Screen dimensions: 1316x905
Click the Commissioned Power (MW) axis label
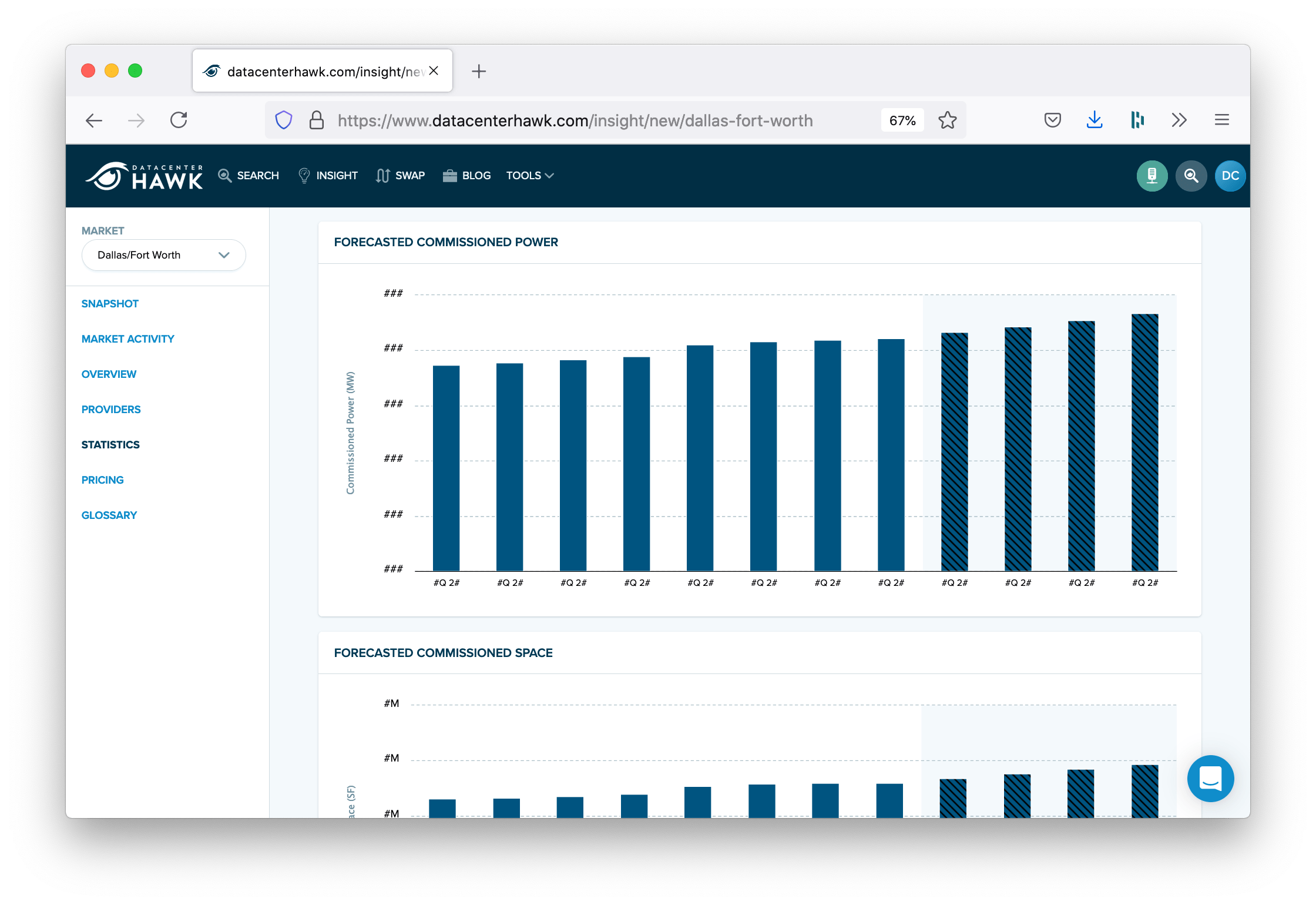(x=350, y=433)
